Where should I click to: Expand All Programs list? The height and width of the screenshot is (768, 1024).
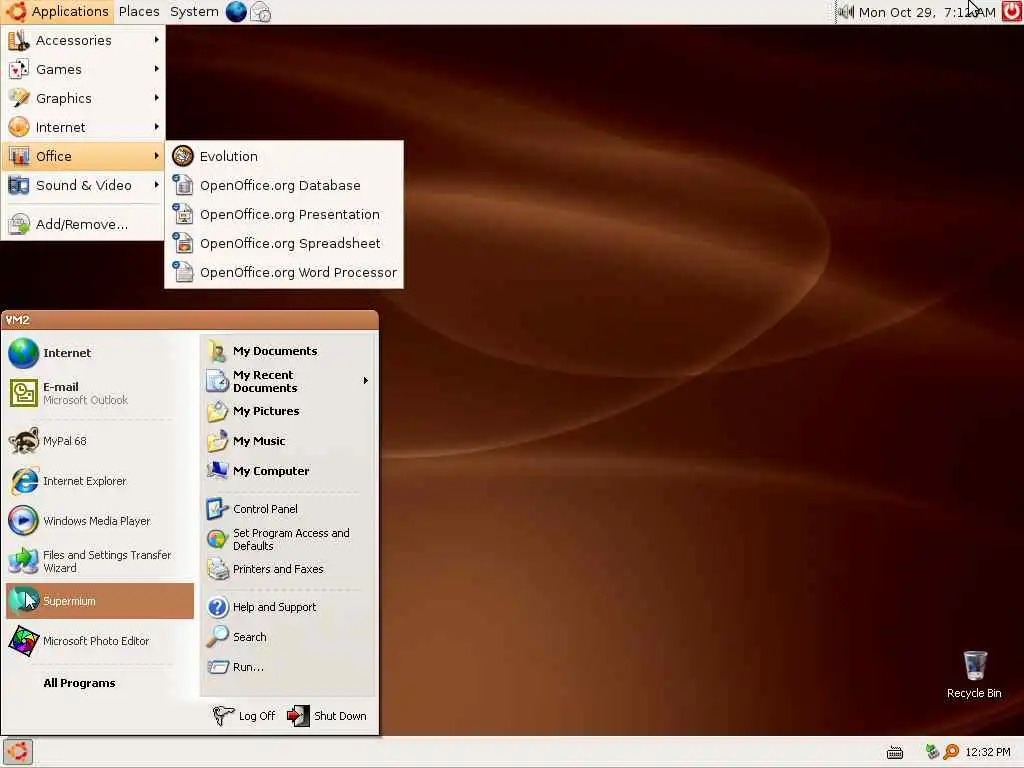point(79,683)
